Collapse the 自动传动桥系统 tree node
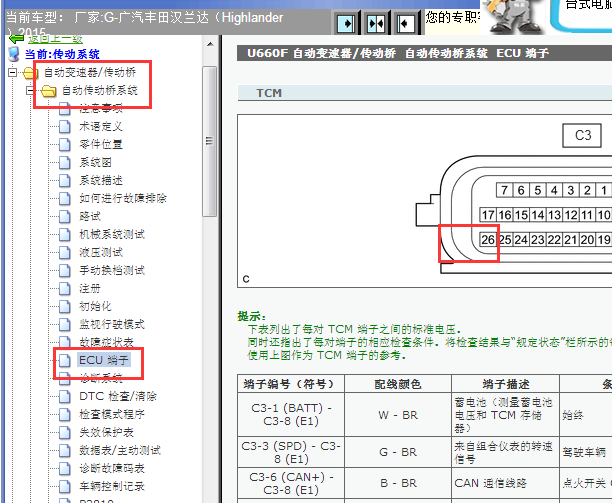This screenshot has height=503, width=612. (x=30, y=91)
